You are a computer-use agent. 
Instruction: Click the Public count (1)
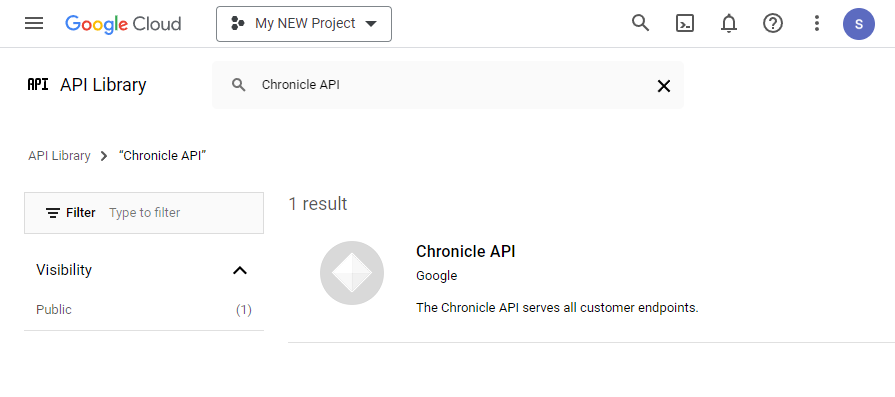tap(244, 310)
